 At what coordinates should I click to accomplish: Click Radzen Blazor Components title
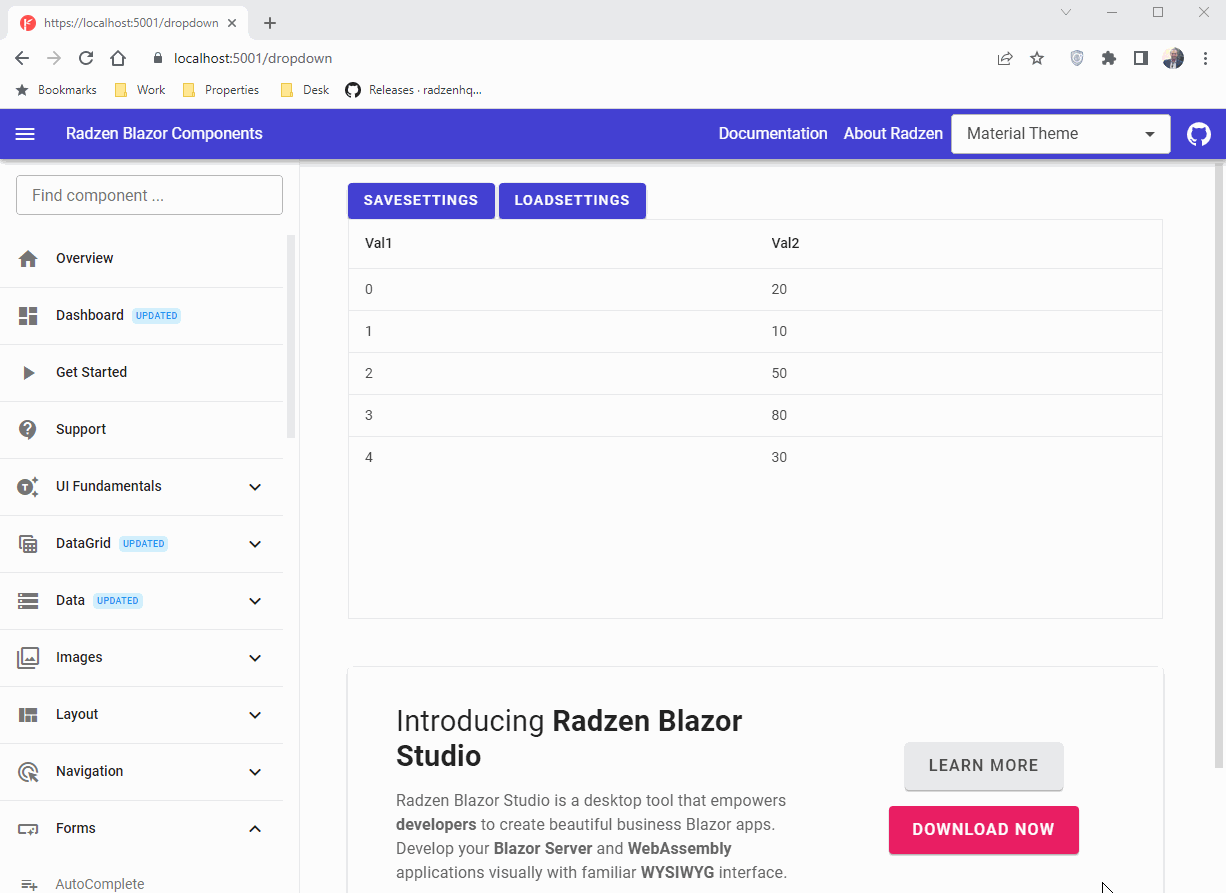point(164,134)
